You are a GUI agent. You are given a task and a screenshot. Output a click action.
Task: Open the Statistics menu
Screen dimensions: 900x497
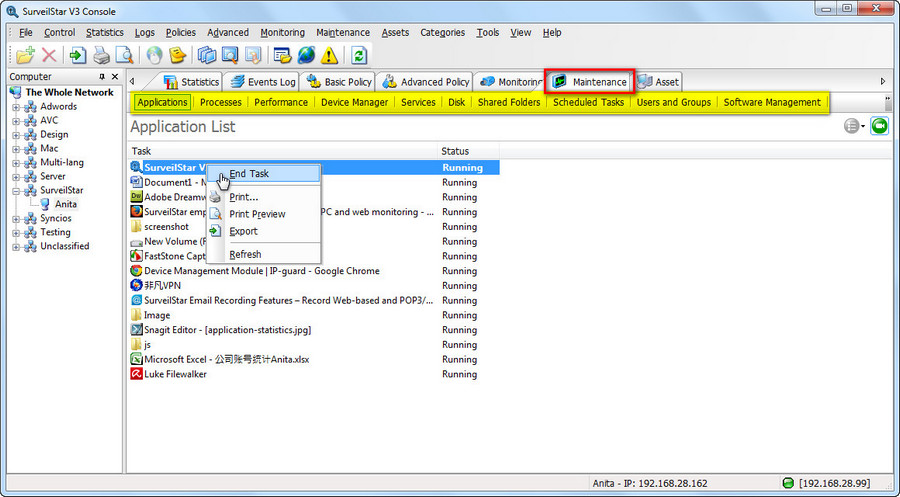click(x=104, y=33)
